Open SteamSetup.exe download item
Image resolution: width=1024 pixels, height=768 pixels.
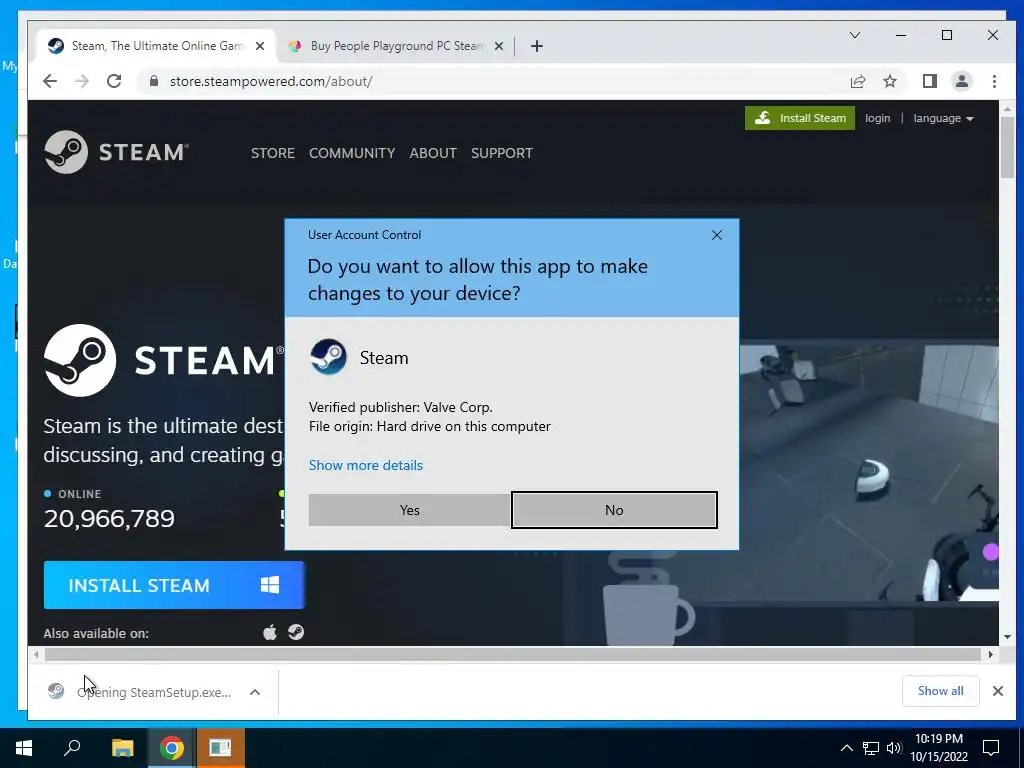pyautogui.click(x=140, y=692)
